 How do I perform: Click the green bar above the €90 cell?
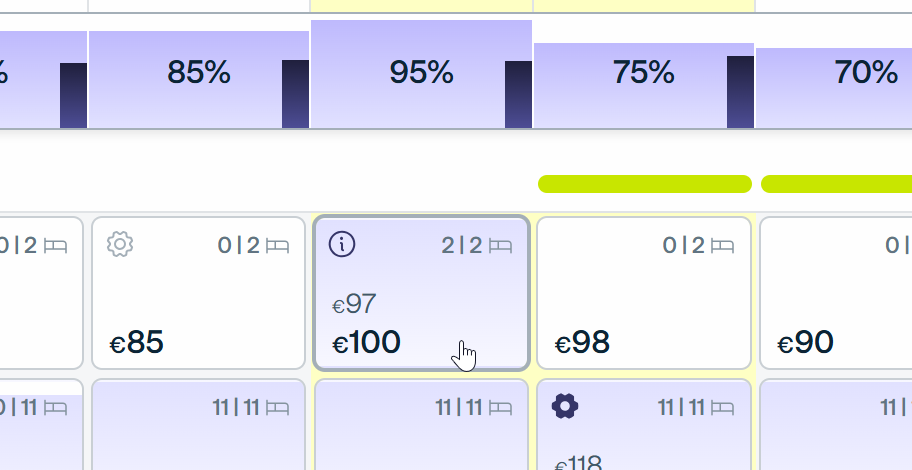point(836,184)
